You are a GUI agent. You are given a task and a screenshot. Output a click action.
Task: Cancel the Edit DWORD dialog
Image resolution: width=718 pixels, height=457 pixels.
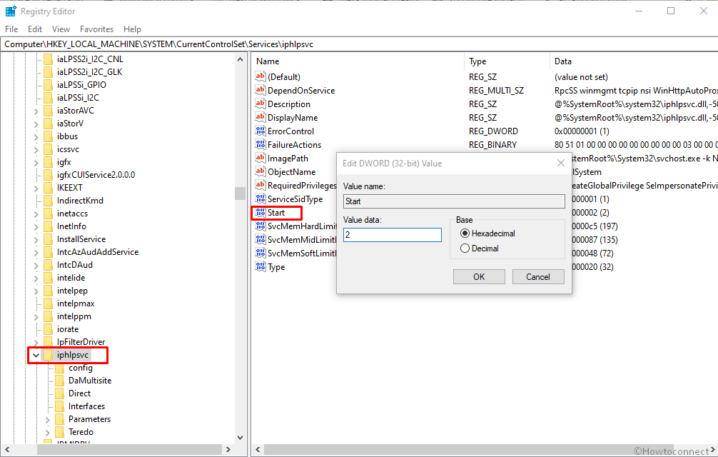pyautogui.click(x=538, y=277)
